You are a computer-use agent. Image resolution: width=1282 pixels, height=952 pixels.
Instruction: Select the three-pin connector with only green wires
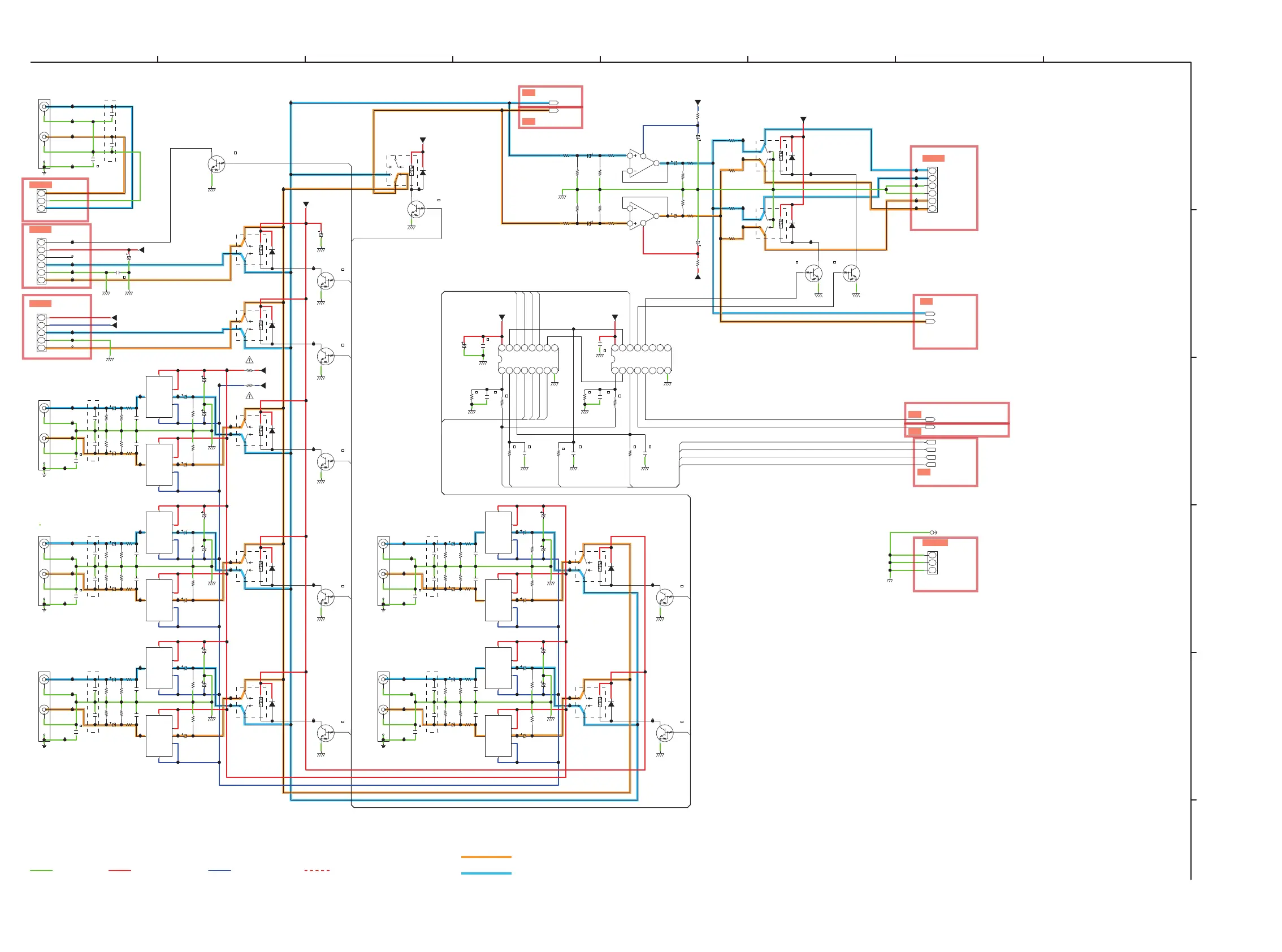click(x=932, y=563)
